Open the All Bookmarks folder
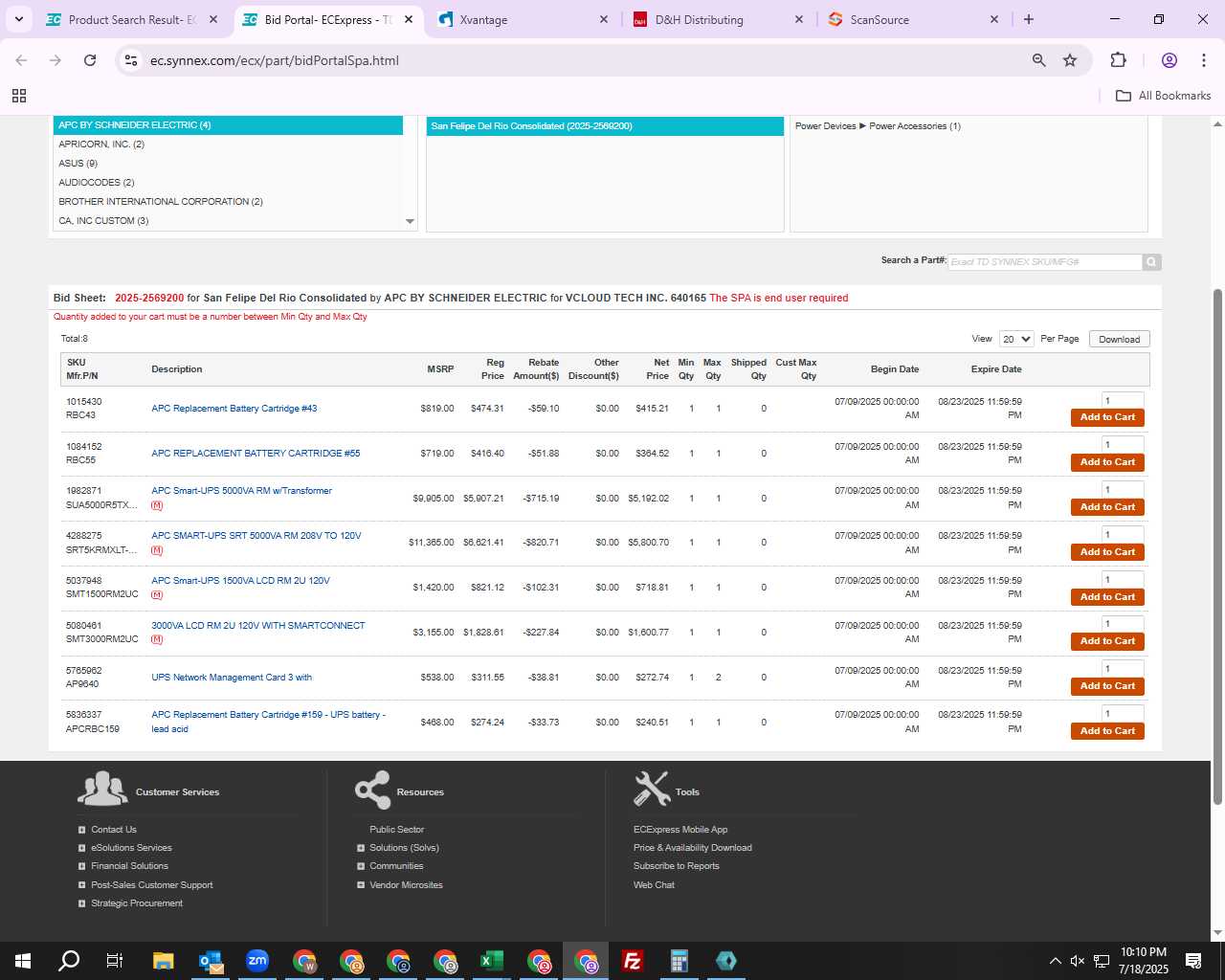This screenshot has width=1225, height=980. [x=1164, y=96]
